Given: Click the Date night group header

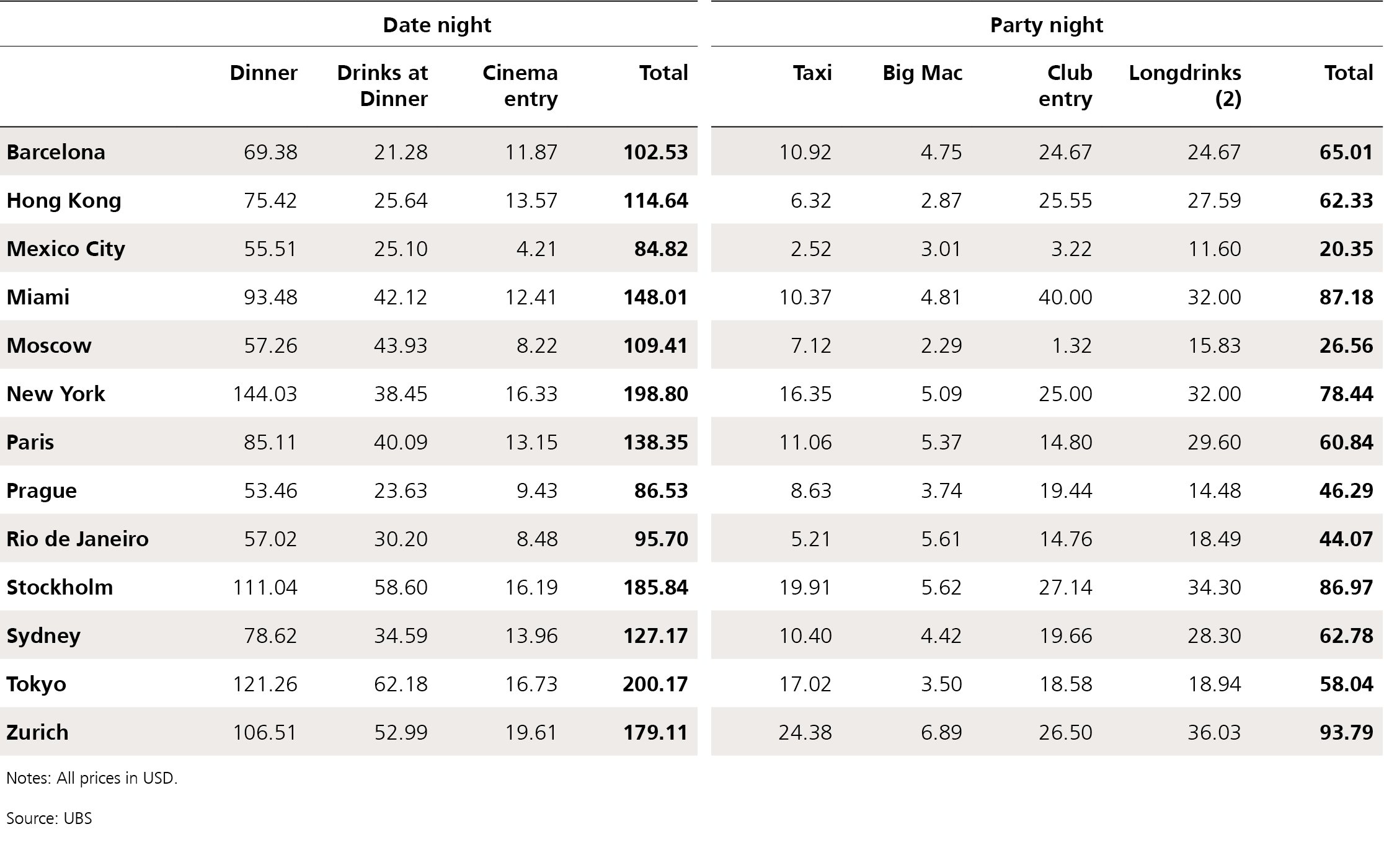Looking at the screenshot, I should coord(437,25).
